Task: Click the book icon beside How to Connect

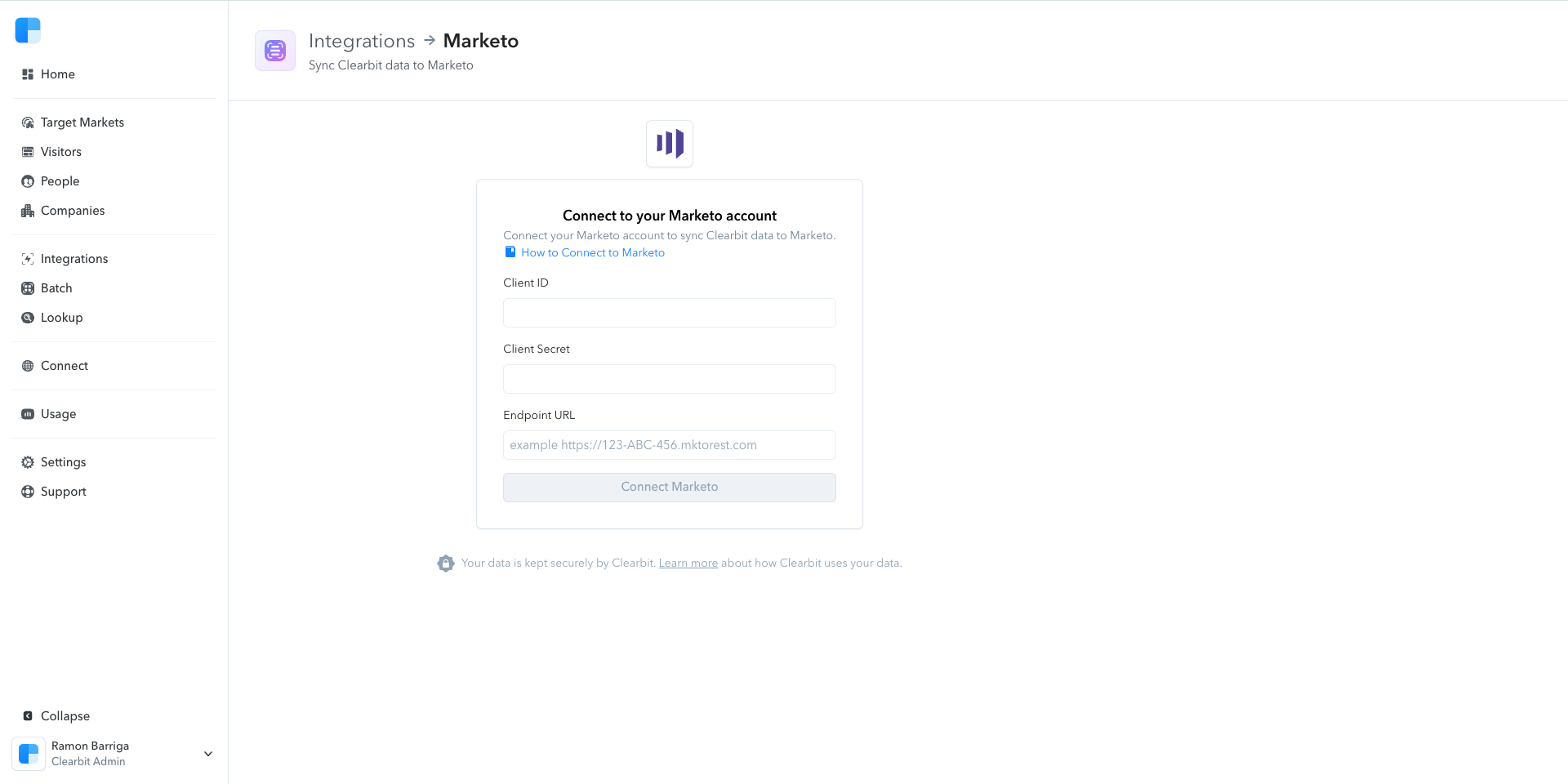Action: [510, 252]
